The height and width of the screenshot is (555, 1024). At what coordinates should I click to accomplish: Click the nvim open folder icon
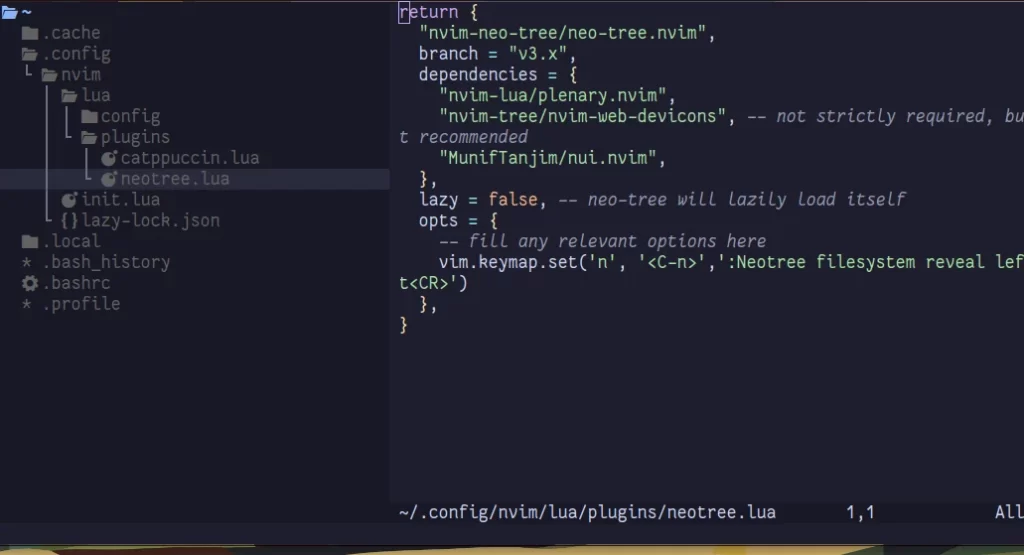(50, 75)
